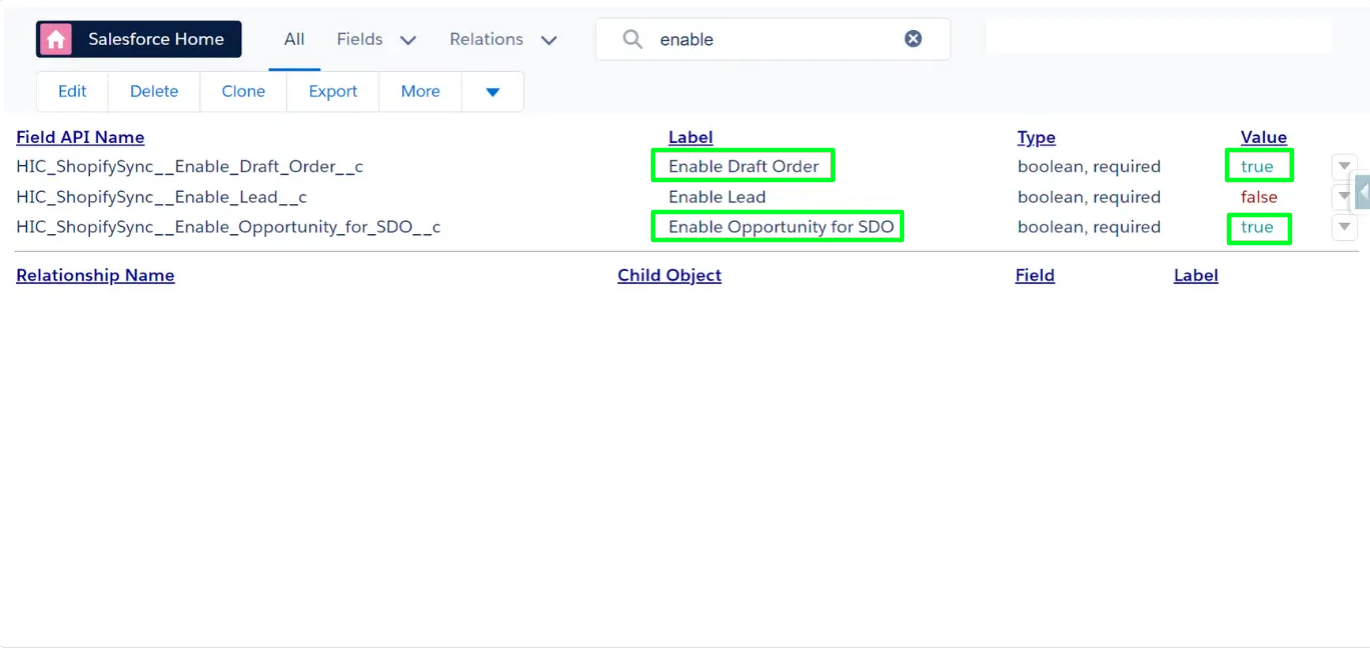
Task: Click type 'boolean, required' in Enable Opportunity row
Action: pos(1089,227)
